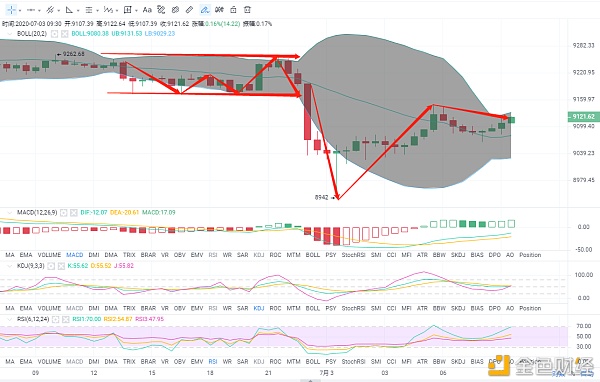
Task: Expand the horizontal line tool dropdown arrow
Action: pyautogui.click(x=39, y=10)
